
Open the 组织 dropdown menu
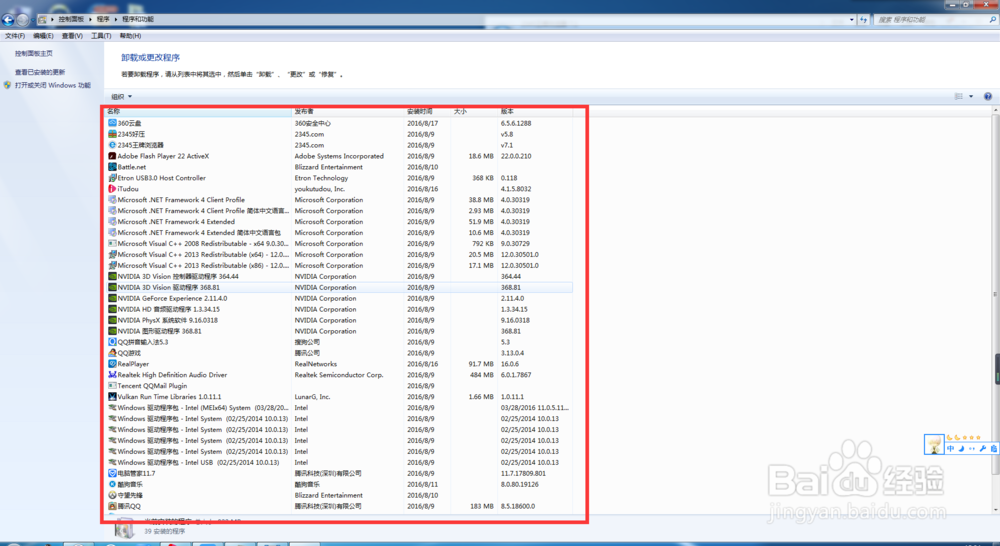tap(121, 97)
